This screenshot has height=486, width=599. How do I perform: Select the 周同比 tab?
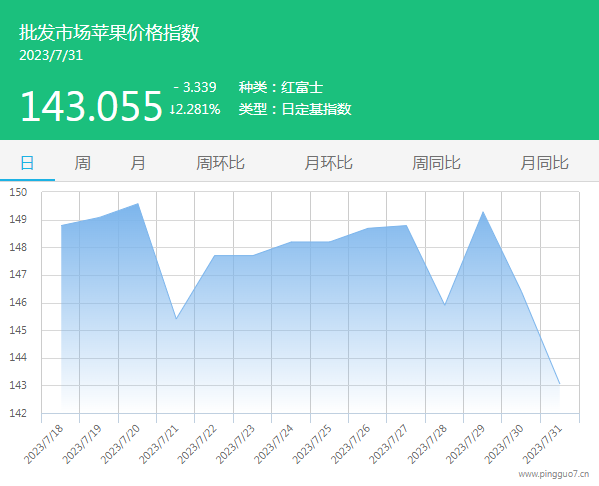pos(436,163)
